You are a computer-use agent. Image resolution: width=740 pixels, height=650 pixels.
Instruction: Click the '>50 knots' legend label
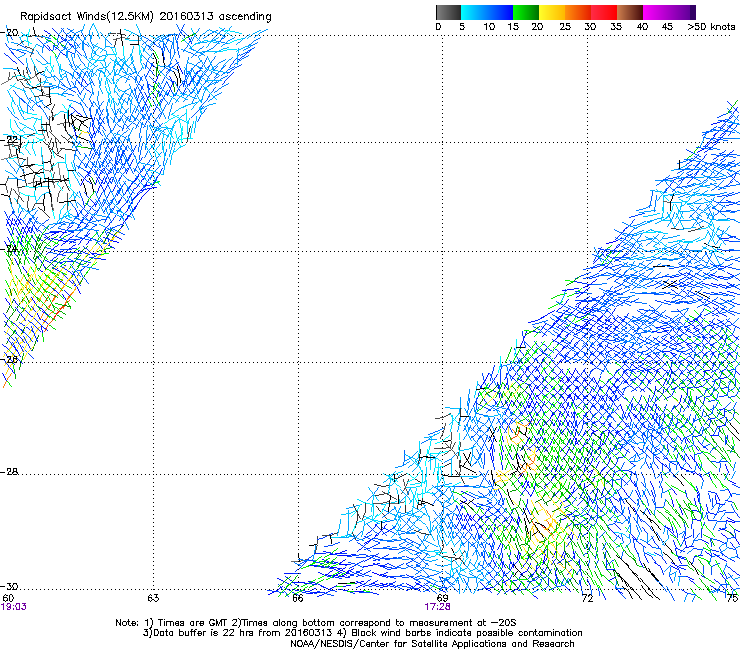pyautogui.click(x=711, y=27)
